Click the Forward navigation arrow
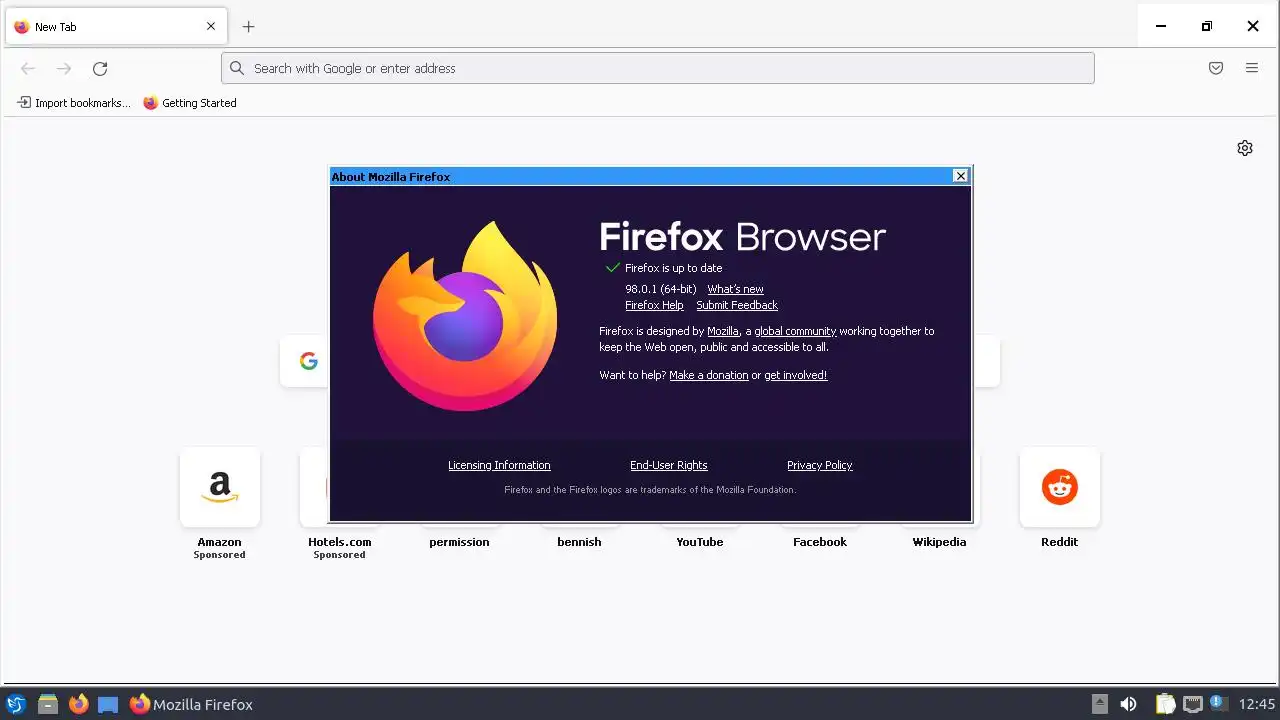This screenshot has width=1280, height=720. 64,68
